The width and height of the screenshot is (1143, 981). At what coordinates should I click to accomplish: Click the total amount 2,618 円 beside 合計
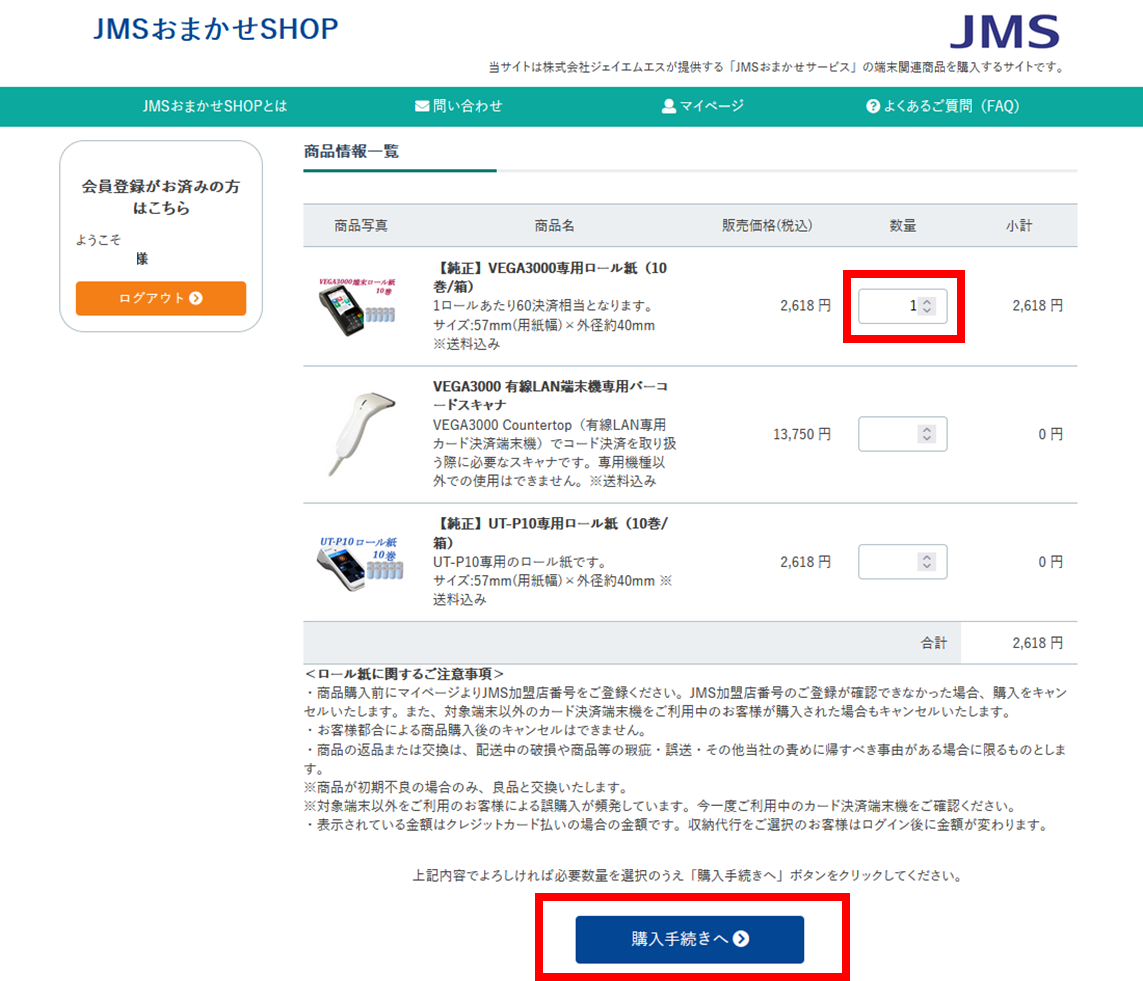(x=1037, y=643)
